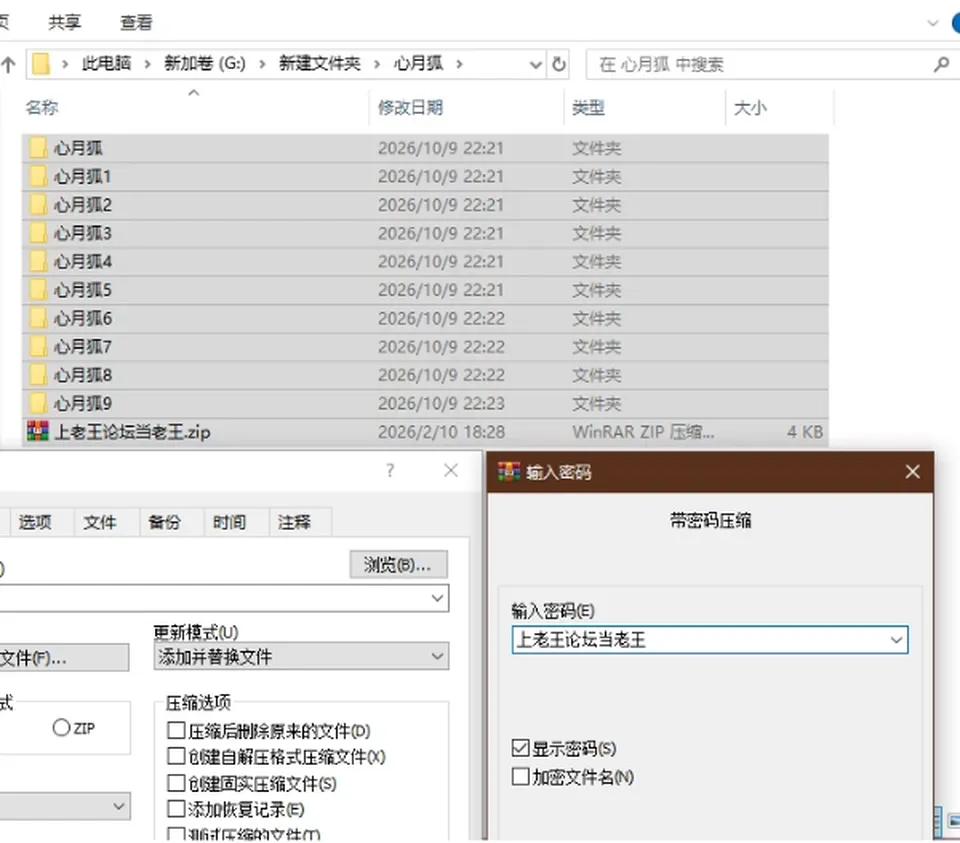Enable 加密文件名 checkbox

coord(520,776)
